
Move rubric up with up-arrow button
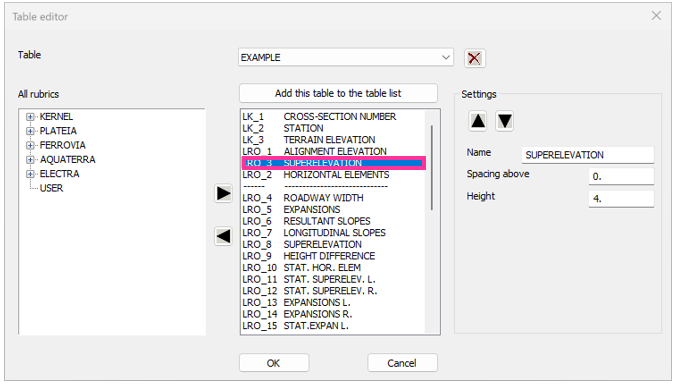click(x=478, y=121)
